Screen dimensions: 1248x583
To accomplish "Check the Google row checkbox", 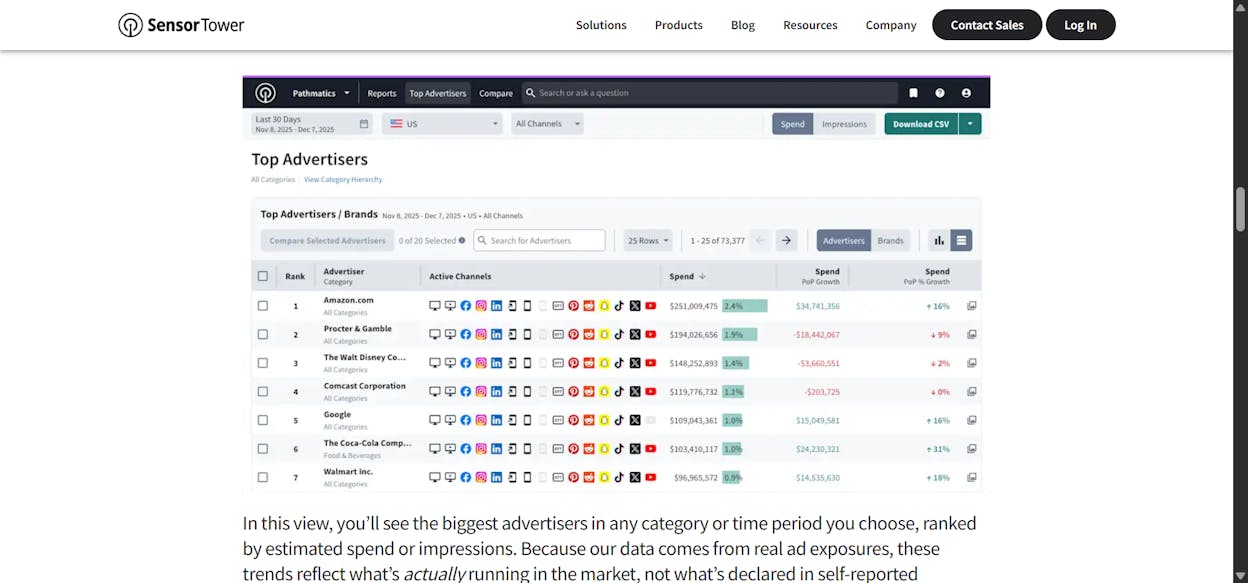I will point(263,420).
